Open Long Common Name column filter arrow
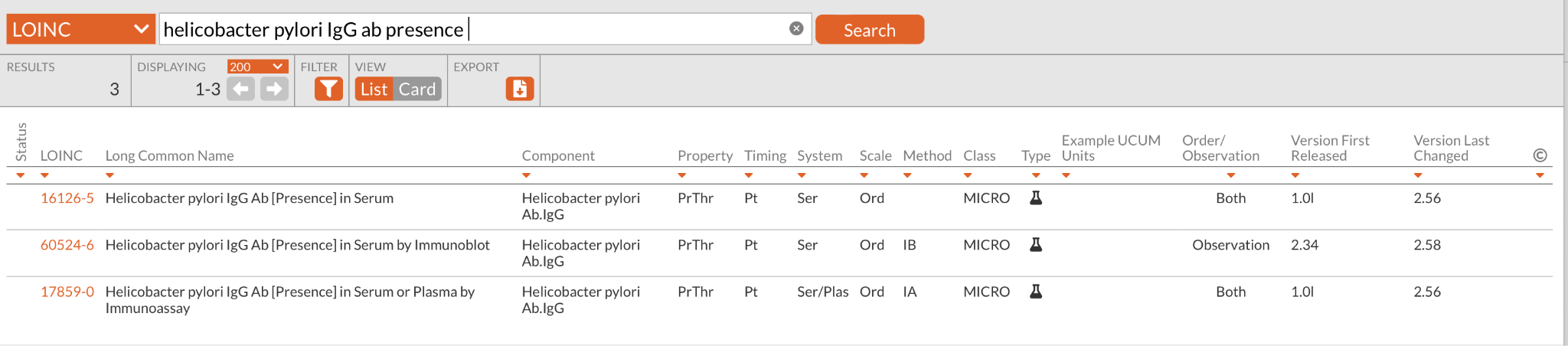This screenshot has height=346, width=1568. [x=109, y=175]
